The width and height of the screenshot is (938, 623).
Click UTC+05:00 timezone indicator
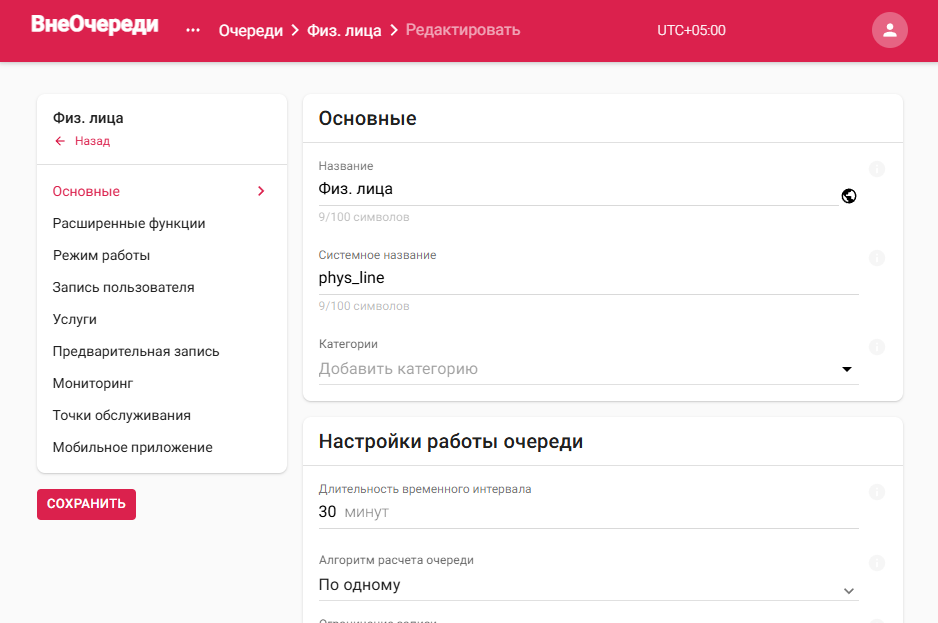point(691,31)
